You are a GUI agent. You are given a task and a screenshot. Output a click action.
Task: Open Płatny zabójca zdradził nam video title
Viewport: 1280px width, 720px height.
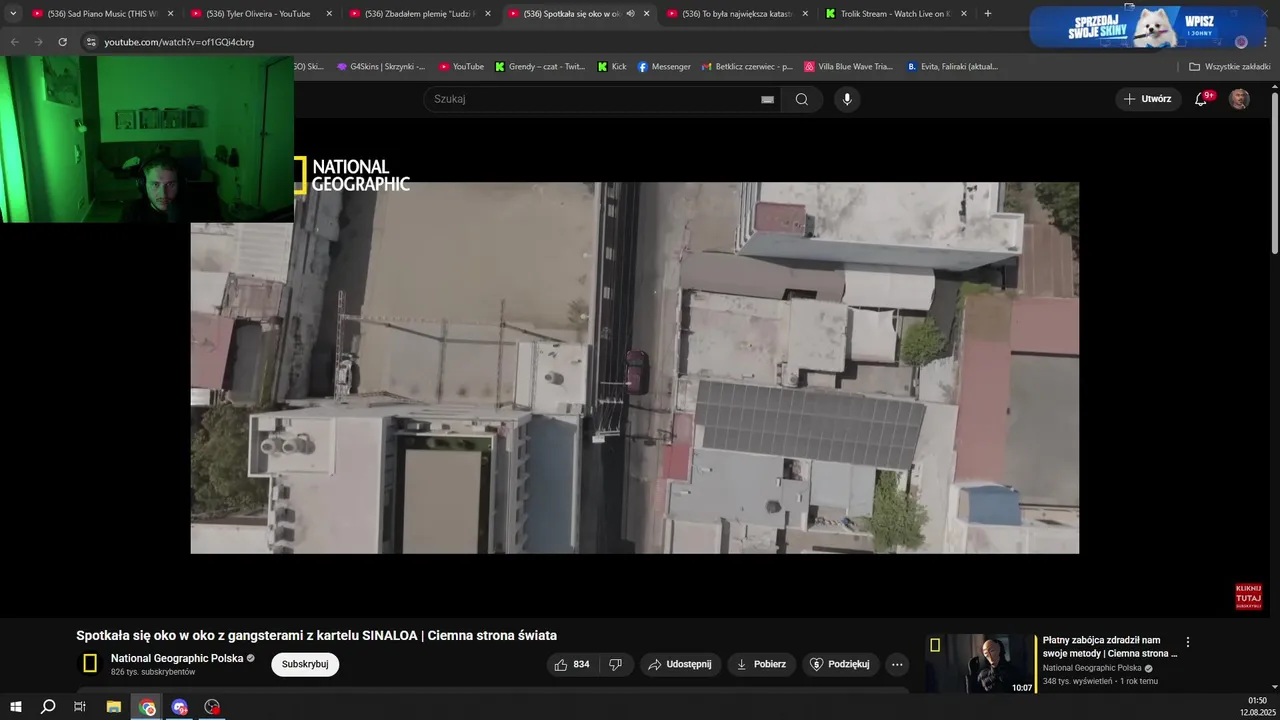[x=1110, y=647]
